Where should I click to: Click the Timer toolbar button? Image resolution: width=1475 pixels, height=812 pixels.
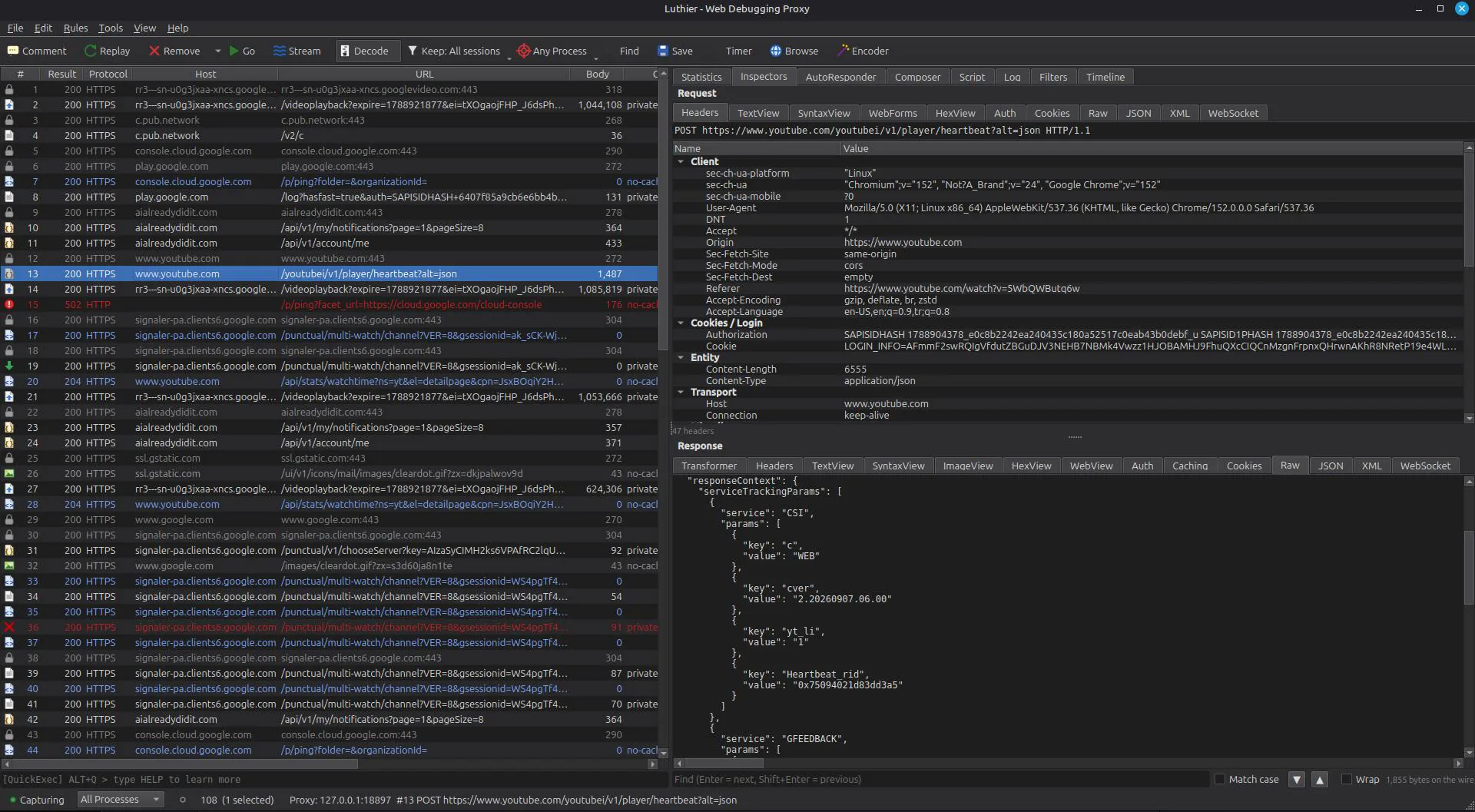(x=738, y=51)
